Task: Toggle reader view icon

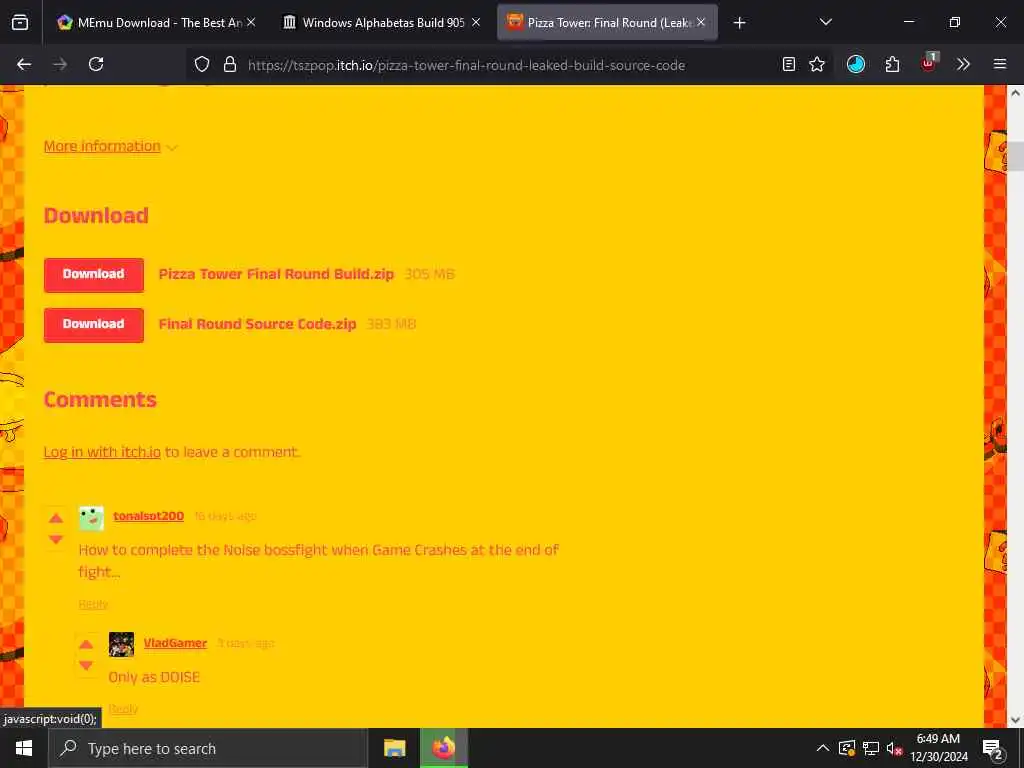Action: pyautogui.click(x=789, y=64)
